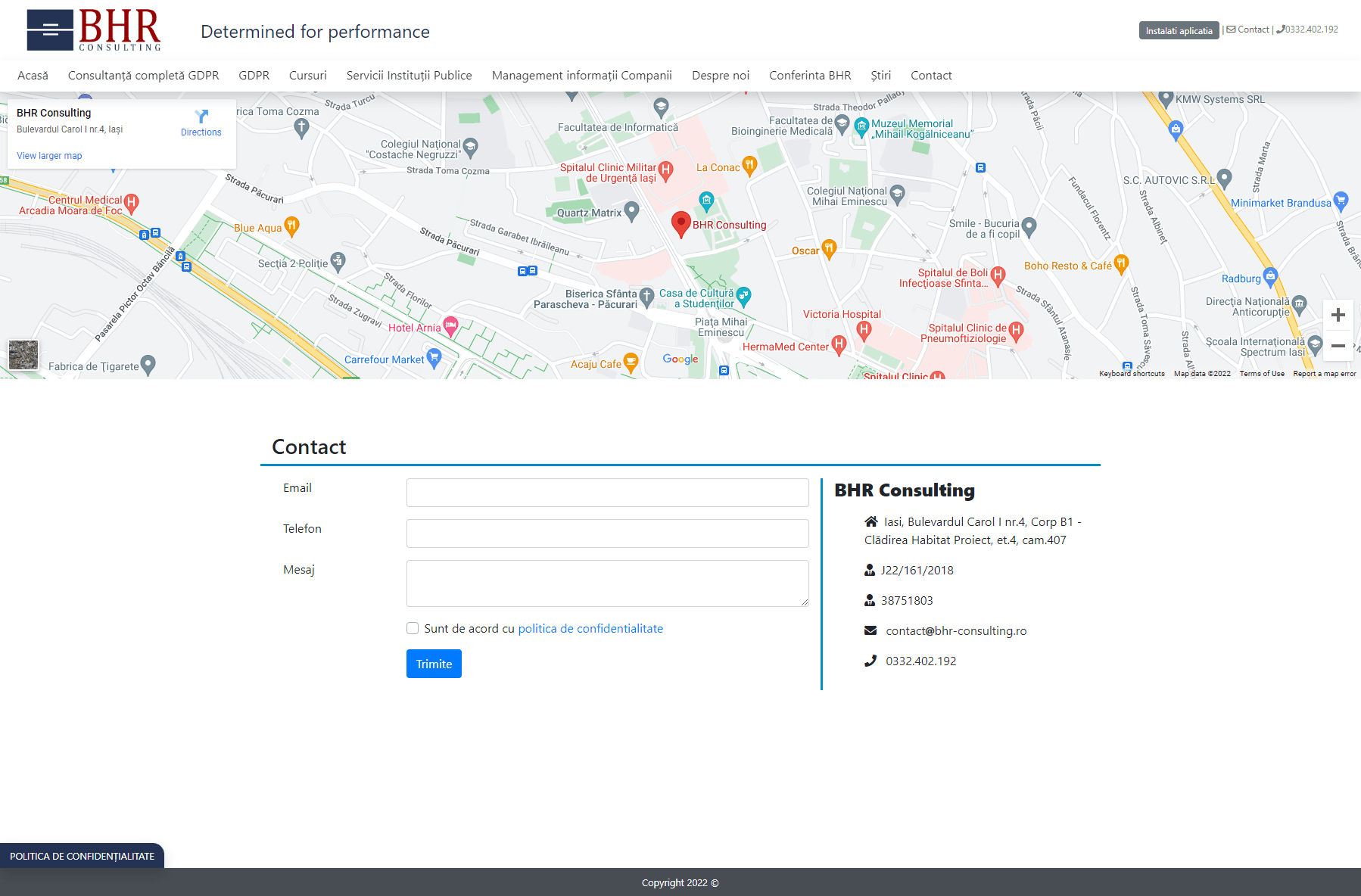
Task: Click the Google logo on the map
Action: (680, 359)
